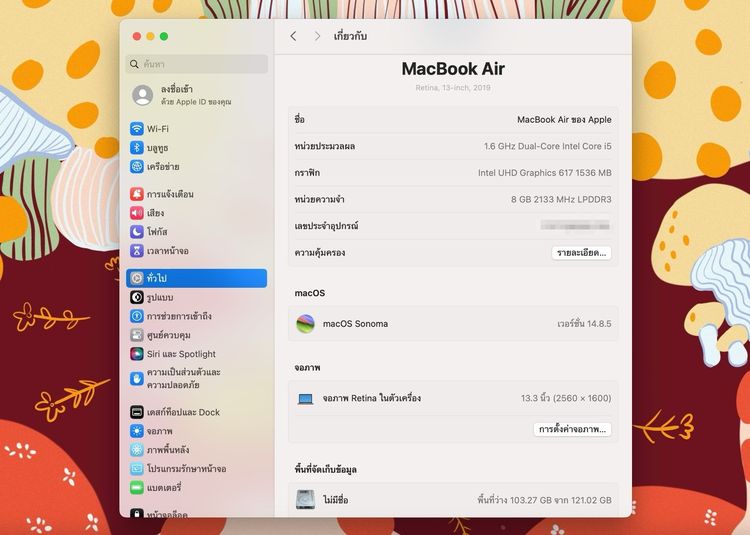Screen dimensions: 750x535
Task: Click the ค้นหา search field
Action: click(x=197, y=64)
